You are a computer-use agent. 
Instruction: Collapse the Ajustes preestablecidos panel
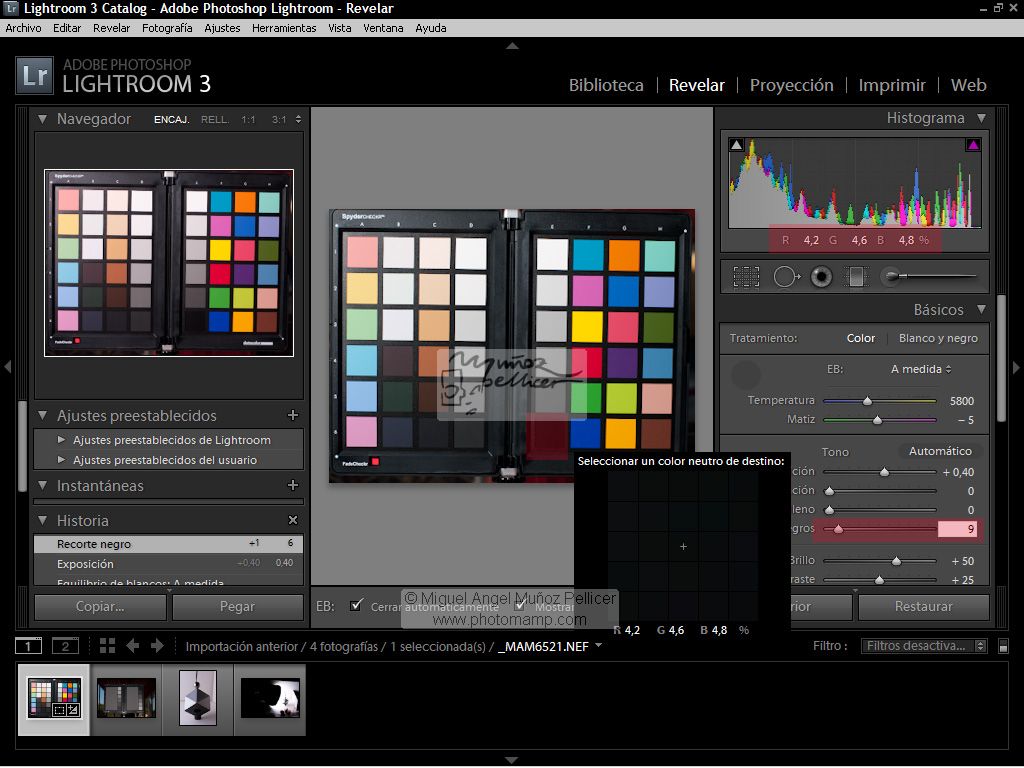(42, 415)
